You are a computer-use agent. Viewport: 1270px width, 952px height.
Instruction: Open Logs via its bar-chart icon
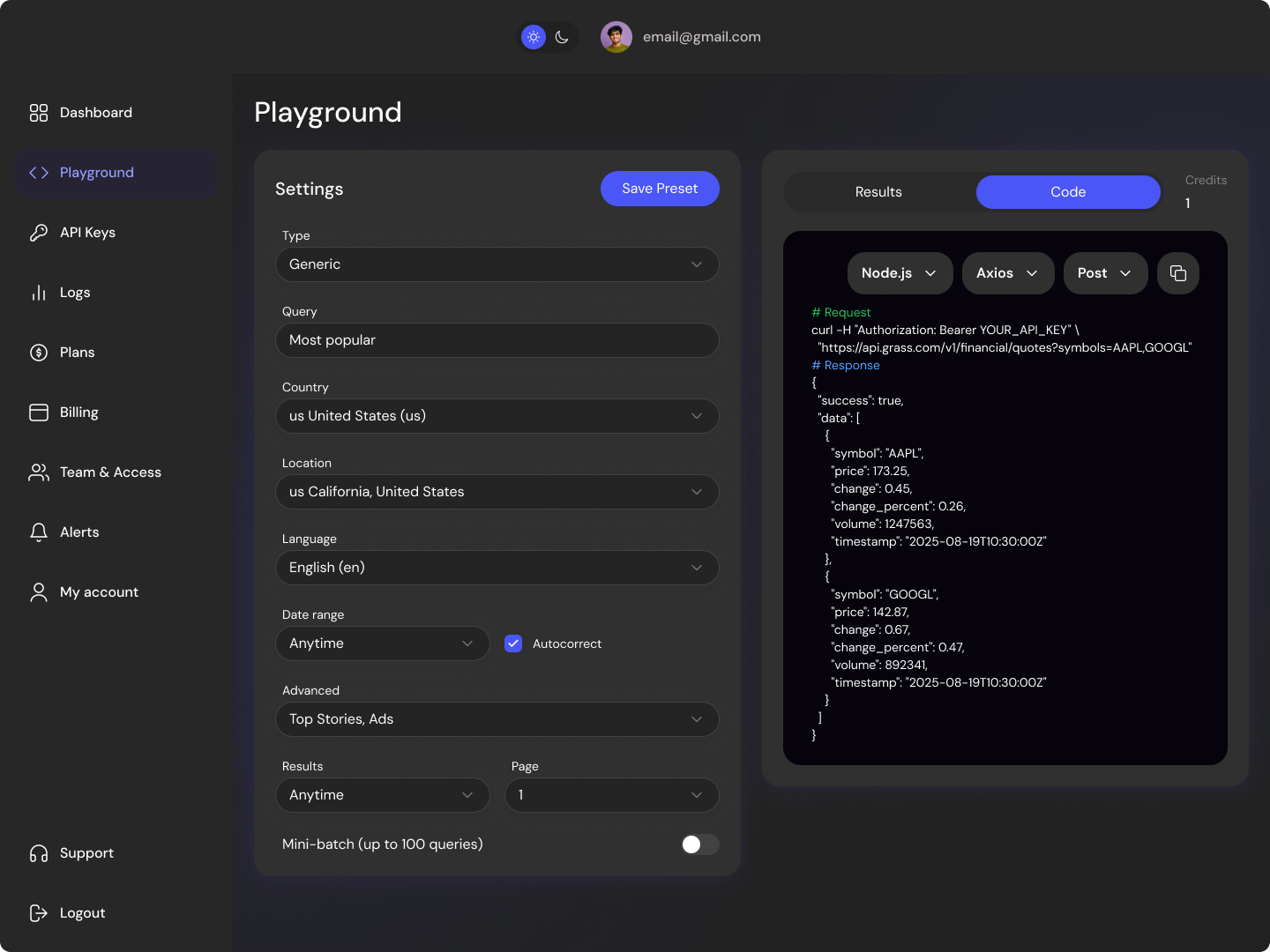pos(38,292)
